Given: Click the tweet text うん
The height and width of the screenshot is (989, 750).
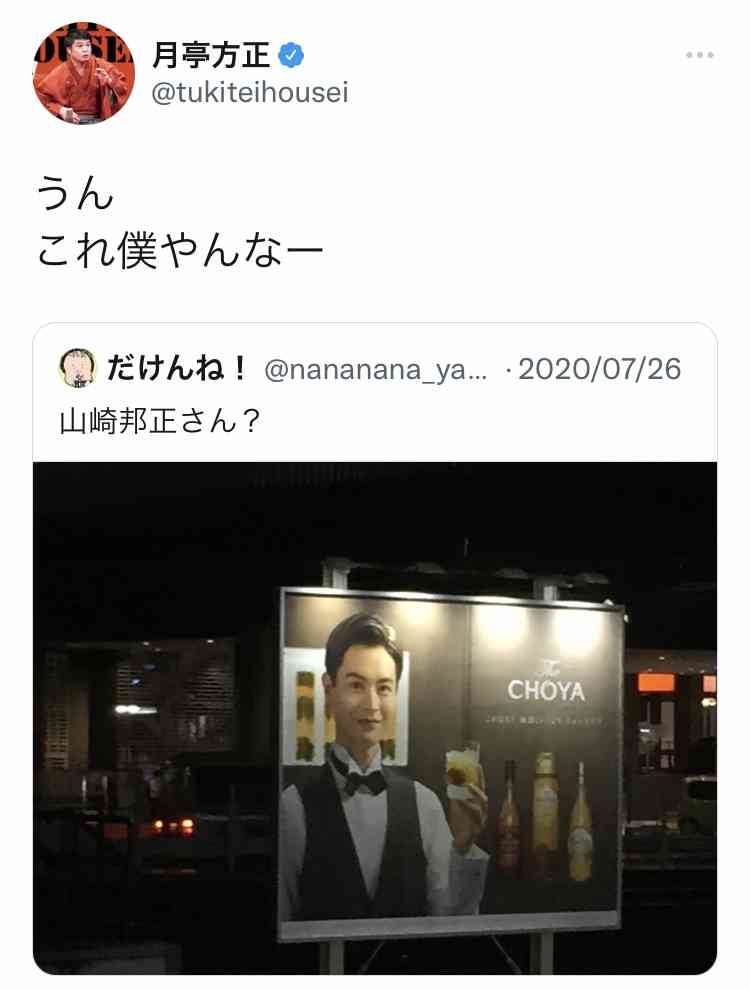Looking at the screenshot, I should point(74,193).
